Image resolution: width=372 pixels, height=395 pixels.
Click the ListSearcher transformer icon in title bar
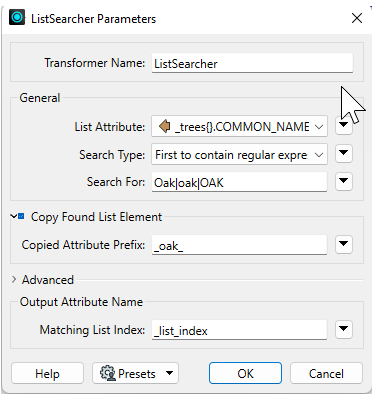click(17, 17)
